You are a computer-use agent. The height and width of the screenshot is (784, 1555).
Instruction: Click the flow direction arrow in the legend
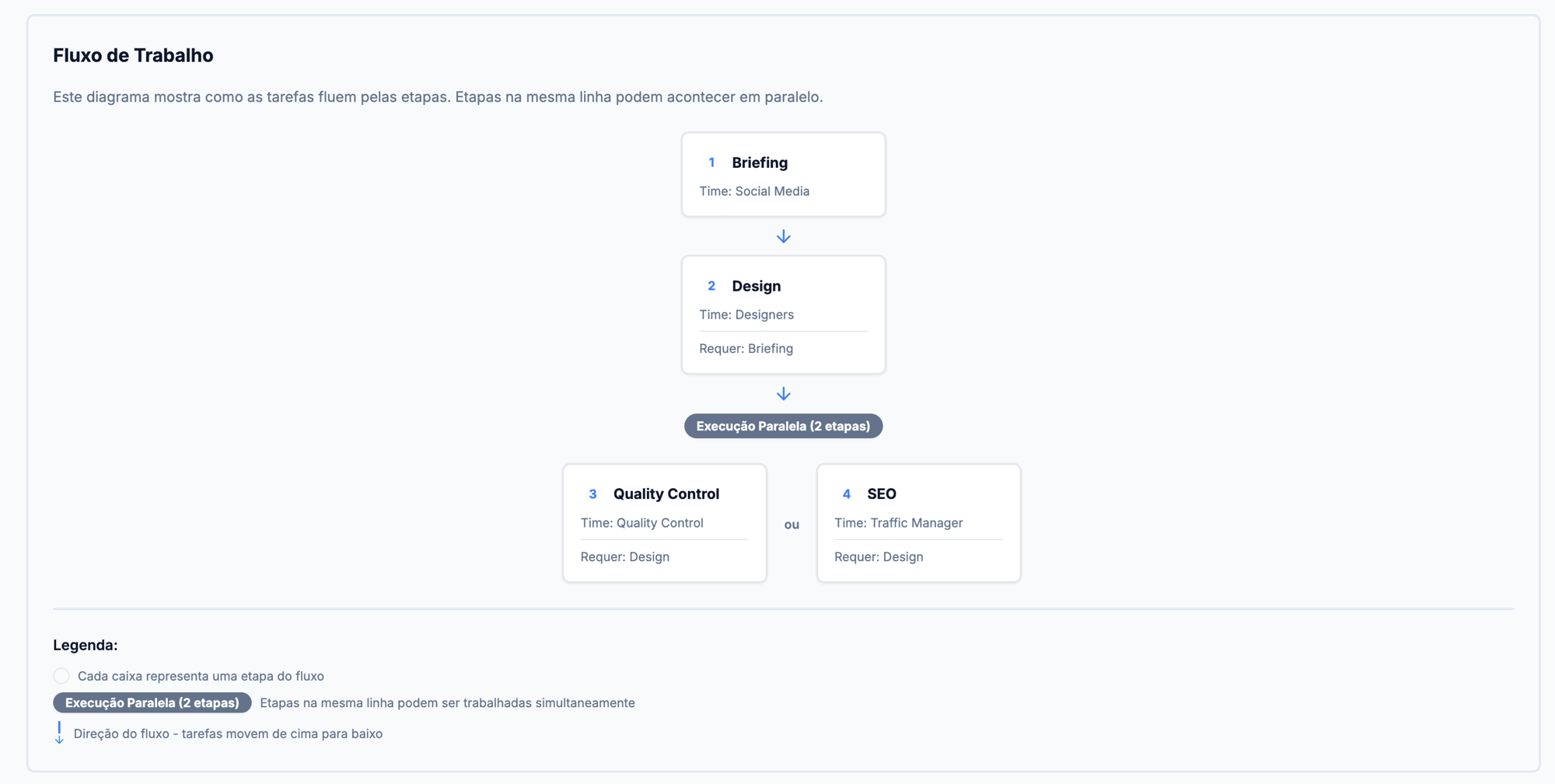point(59,733)
